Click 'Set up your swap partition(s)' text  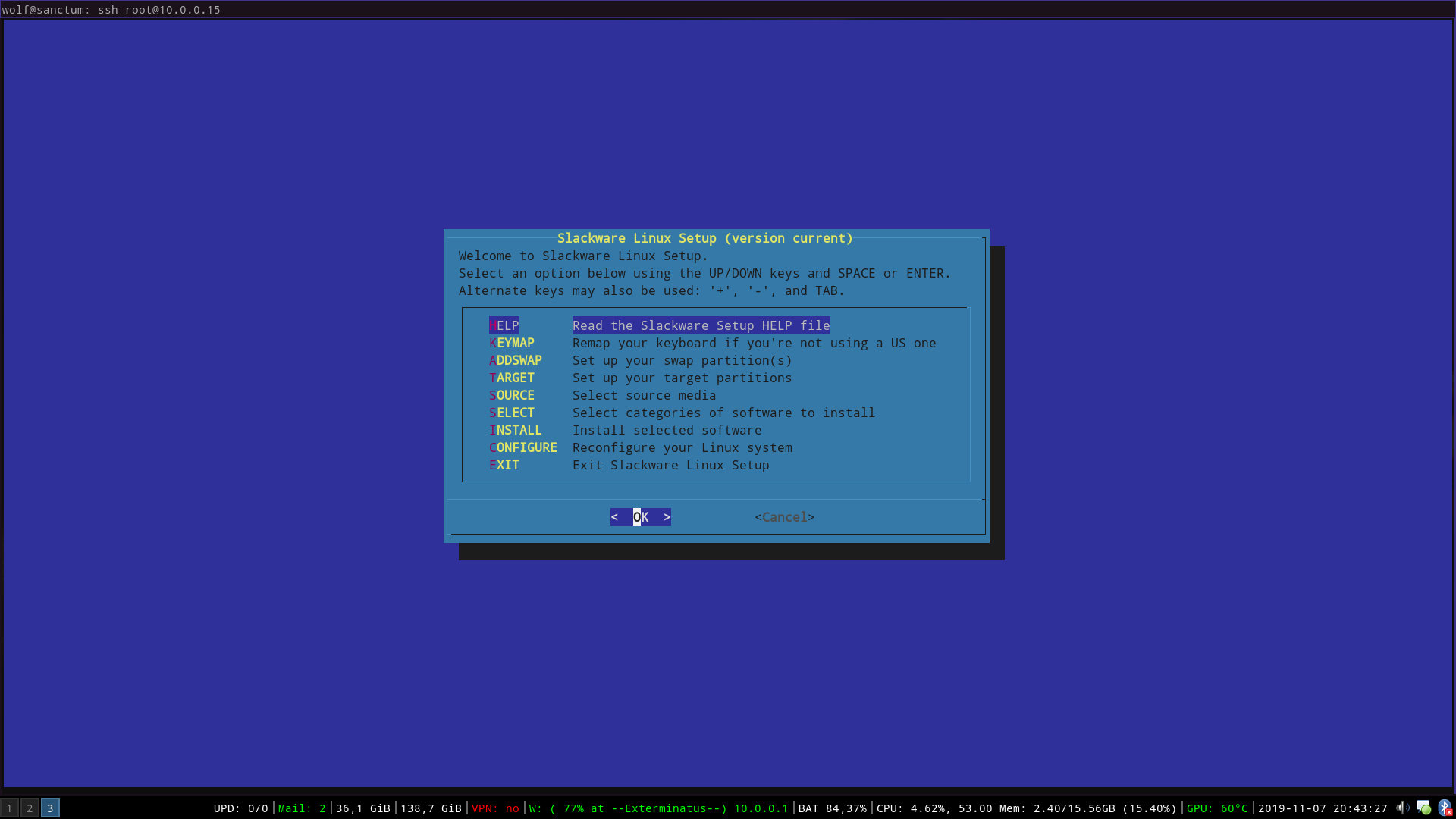pos(682,360)
